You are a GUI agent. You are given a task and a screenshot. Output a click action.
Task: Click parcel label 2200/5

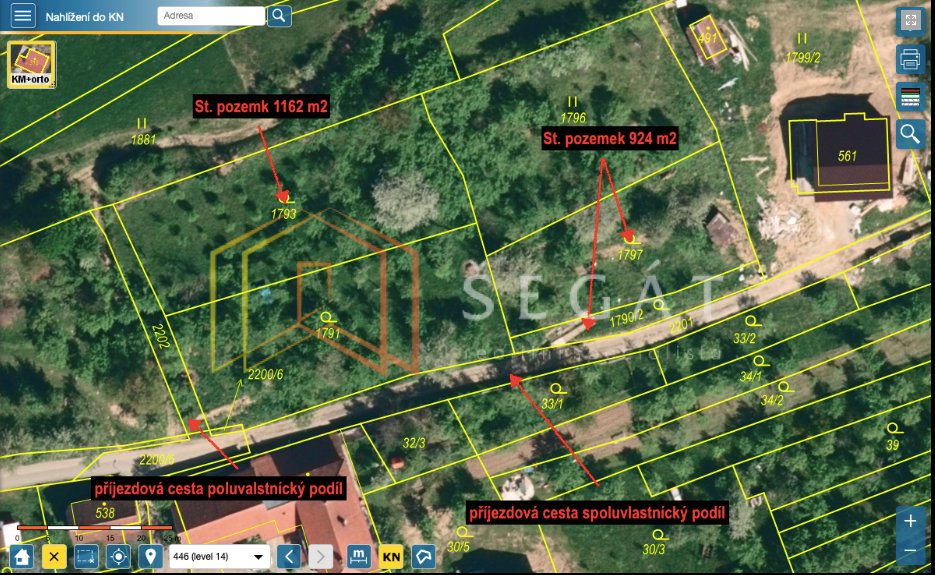pyautogui.click(x=157, y=459)
